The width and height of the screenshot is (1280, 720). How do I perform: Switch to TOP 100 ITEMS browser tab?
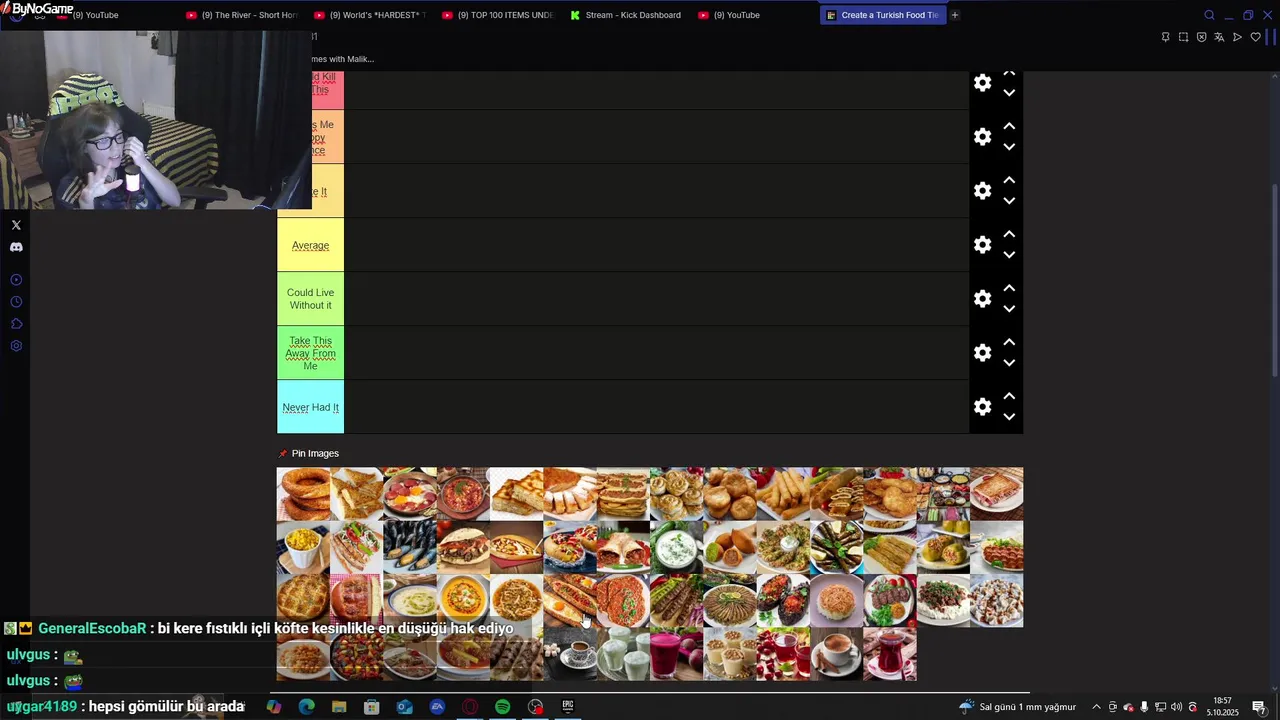tap(498, 15)
